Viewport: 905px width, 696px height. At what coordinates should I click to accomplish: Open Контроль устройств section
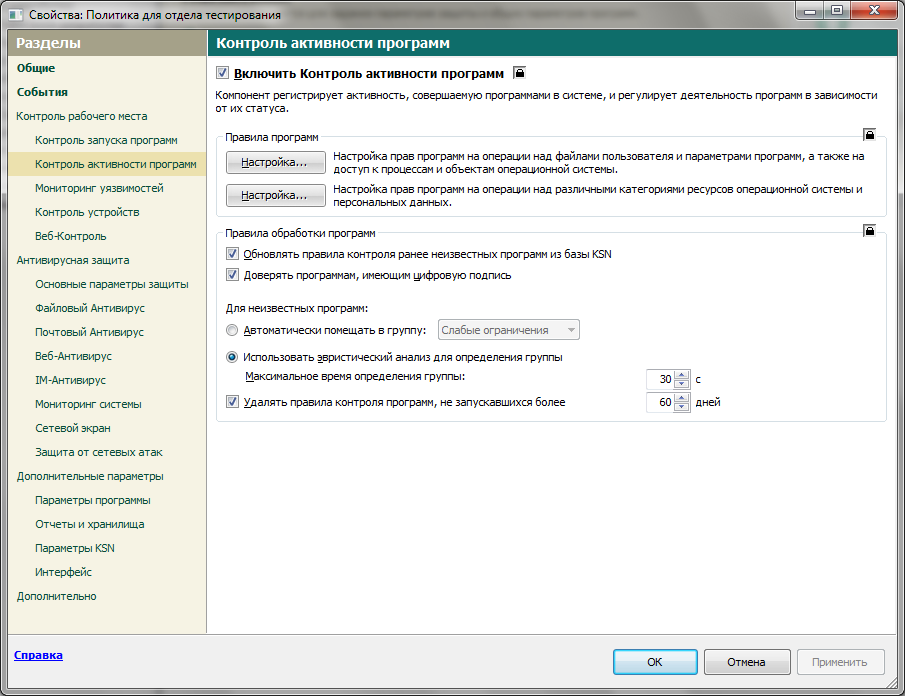tap(87, 212)
